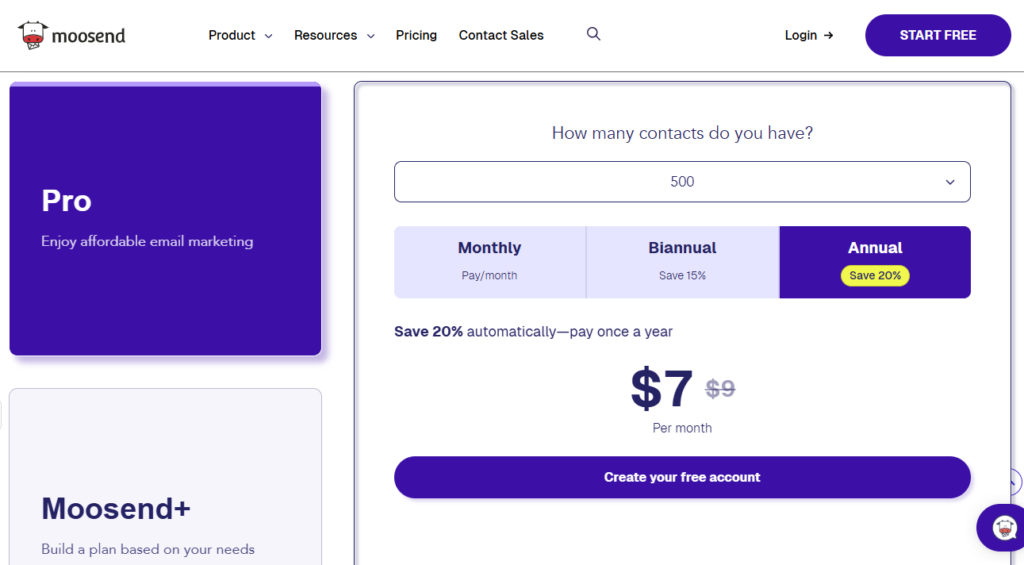Click the 'Per month' label
Screen dimensions: 1024x565
pos(682,428)
